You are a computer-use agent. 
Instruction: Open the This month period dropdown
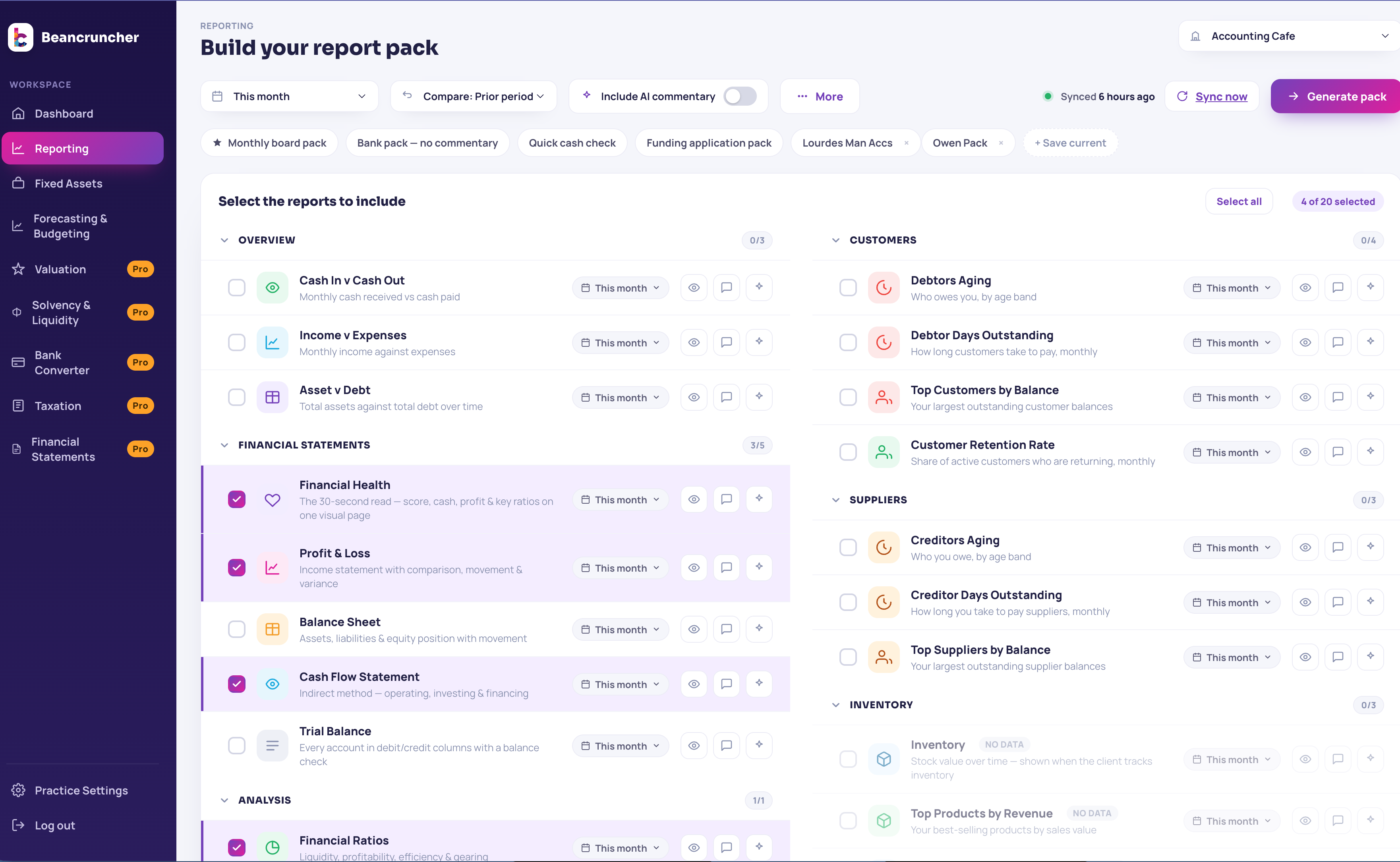coord(290,97)
